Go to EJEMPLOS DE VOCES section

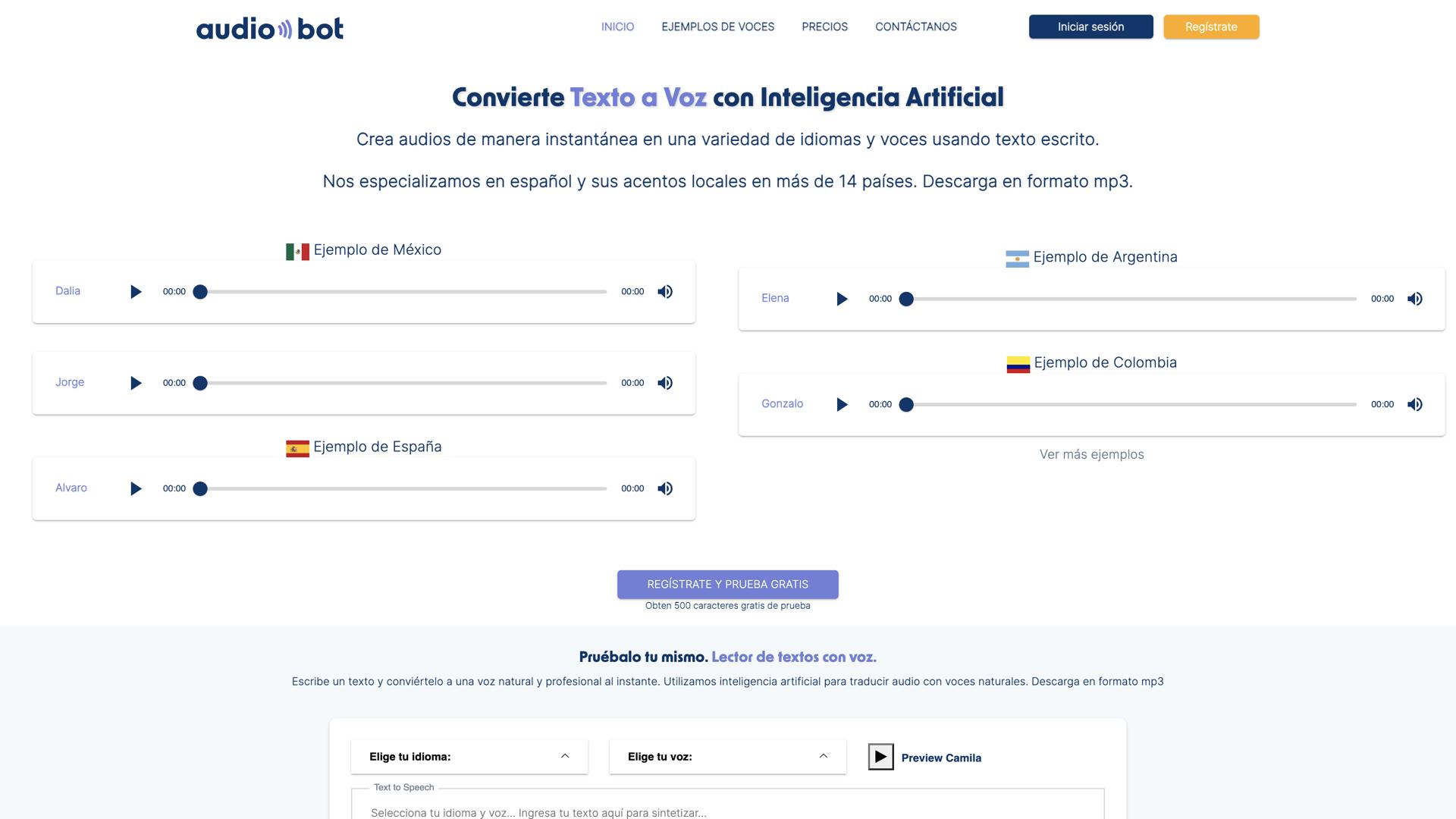coord(717,27)
